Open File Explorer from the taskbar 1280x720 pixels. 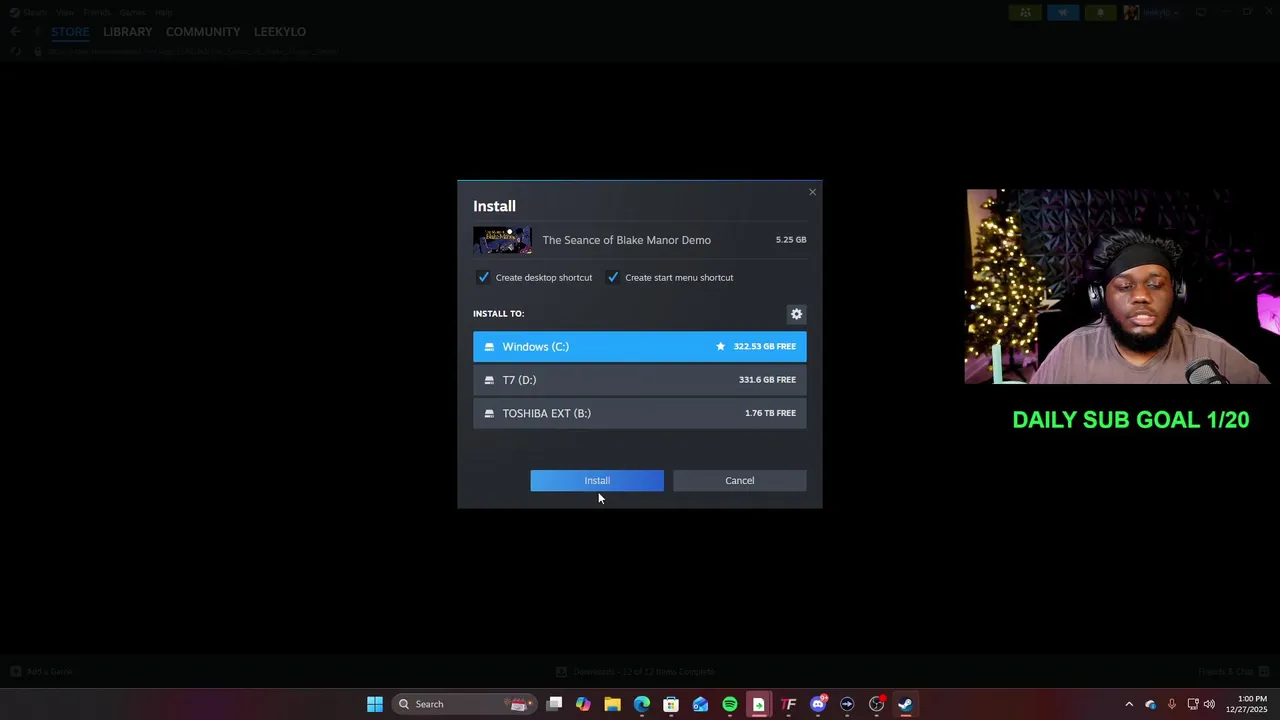[x=612, y=704]
